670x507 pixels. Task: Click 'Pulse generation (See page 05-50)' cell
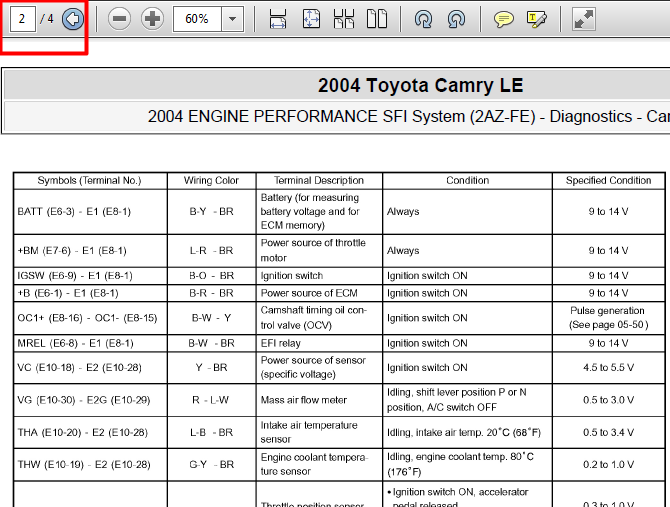pos(608,318)
